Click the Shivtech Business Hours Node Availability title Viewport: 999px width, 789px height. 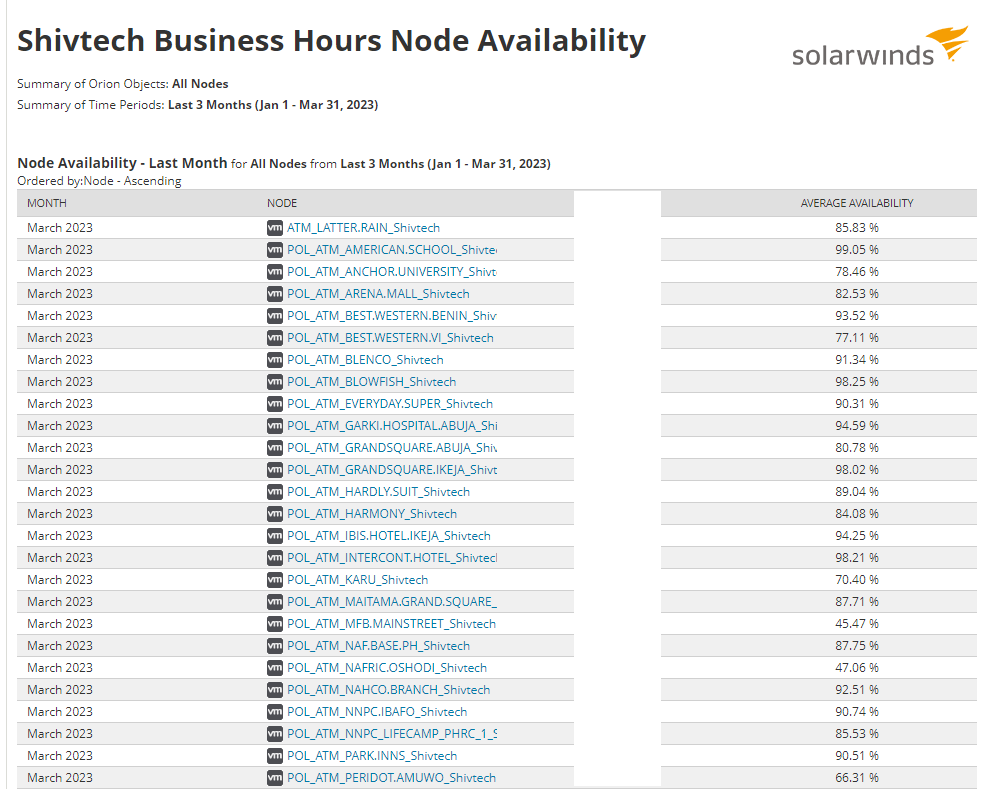click(x=331, y=41)
